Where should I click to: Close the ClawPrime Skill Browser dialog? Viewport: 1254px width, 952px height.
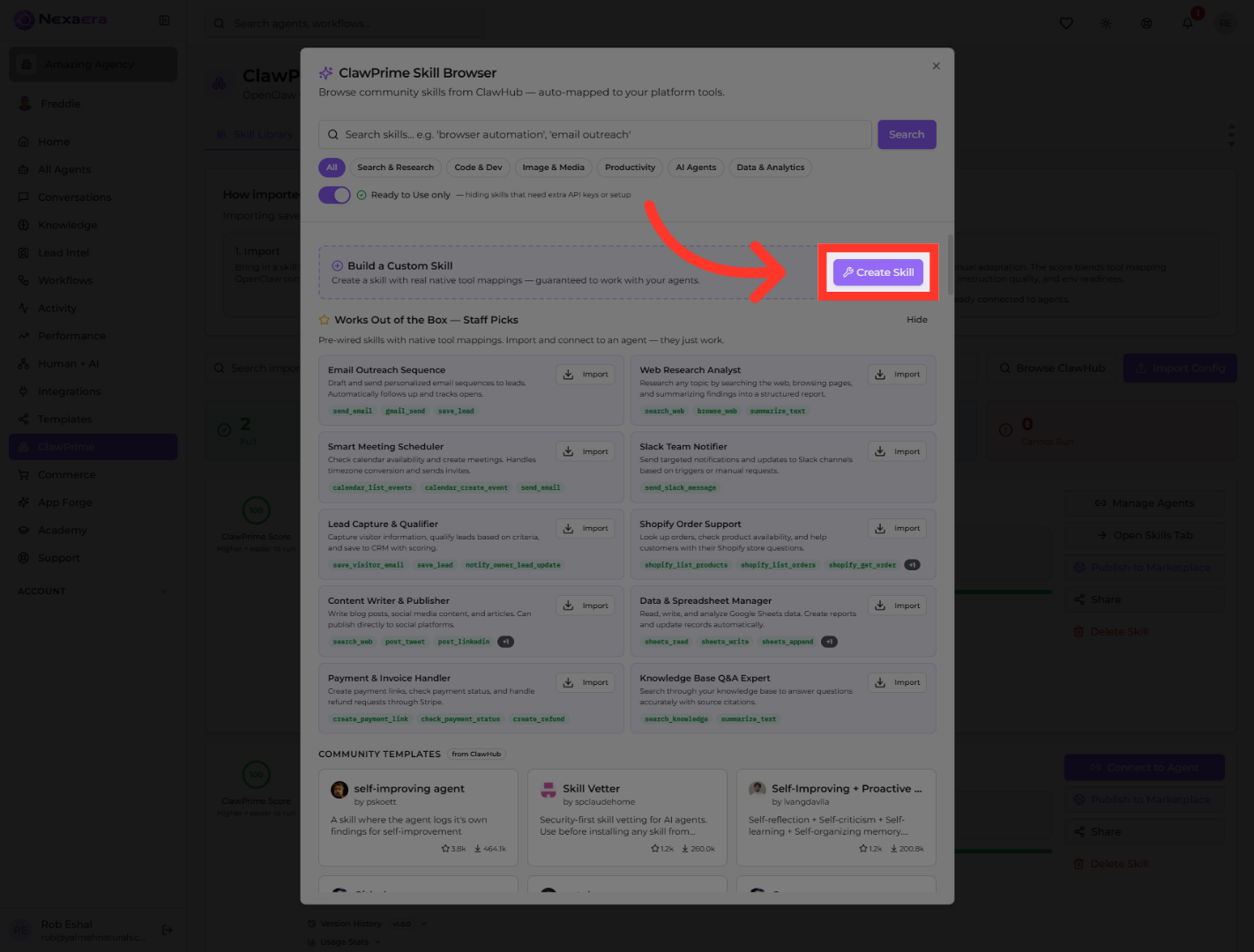click(936, 66)
